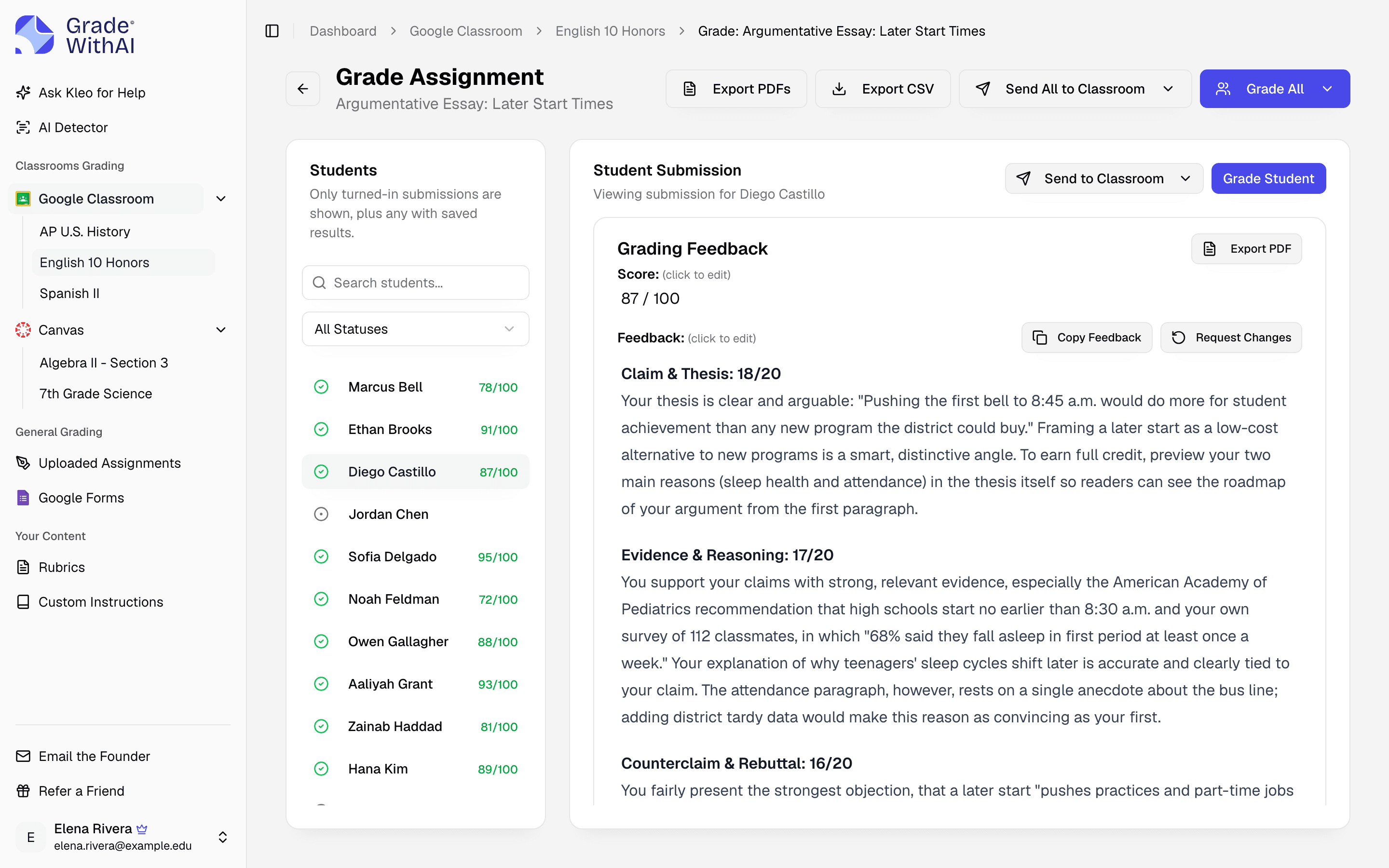Click Marcus Bell's graded checkmark icon
Viewport: 1389px width, 868px height.
(321, 387)
